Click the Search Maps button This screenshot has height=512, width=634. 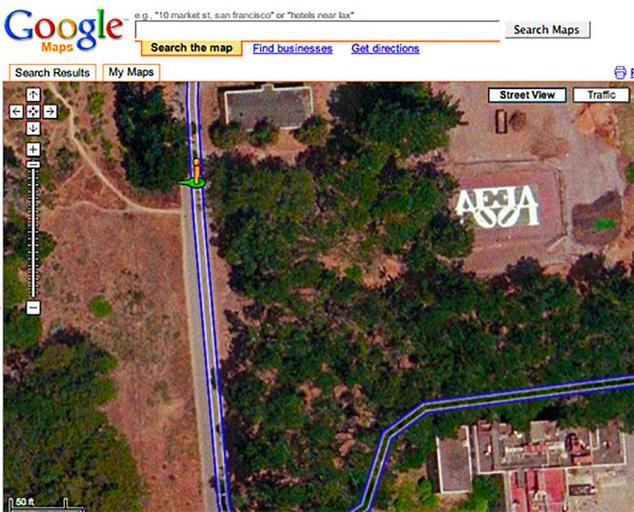547,30
